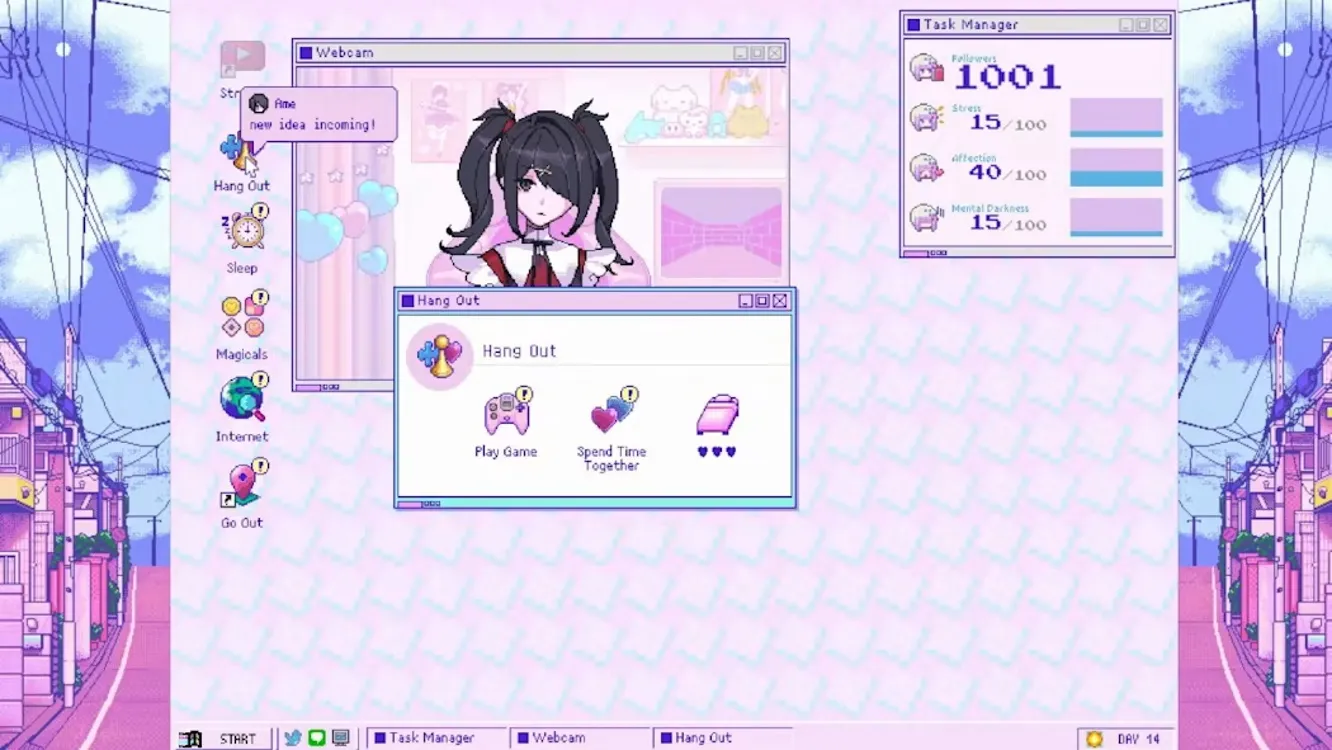Maximize the Hang Out window
This screenshot has width=1332, height=750.
click(x=762, y=301)
